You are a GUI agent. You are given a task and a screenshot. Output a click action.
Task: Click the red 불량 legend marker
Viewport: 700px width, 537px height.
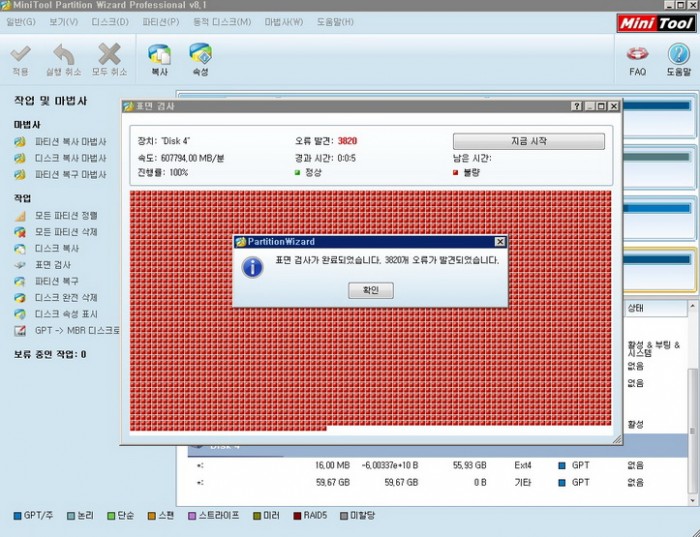click(455, 173)
